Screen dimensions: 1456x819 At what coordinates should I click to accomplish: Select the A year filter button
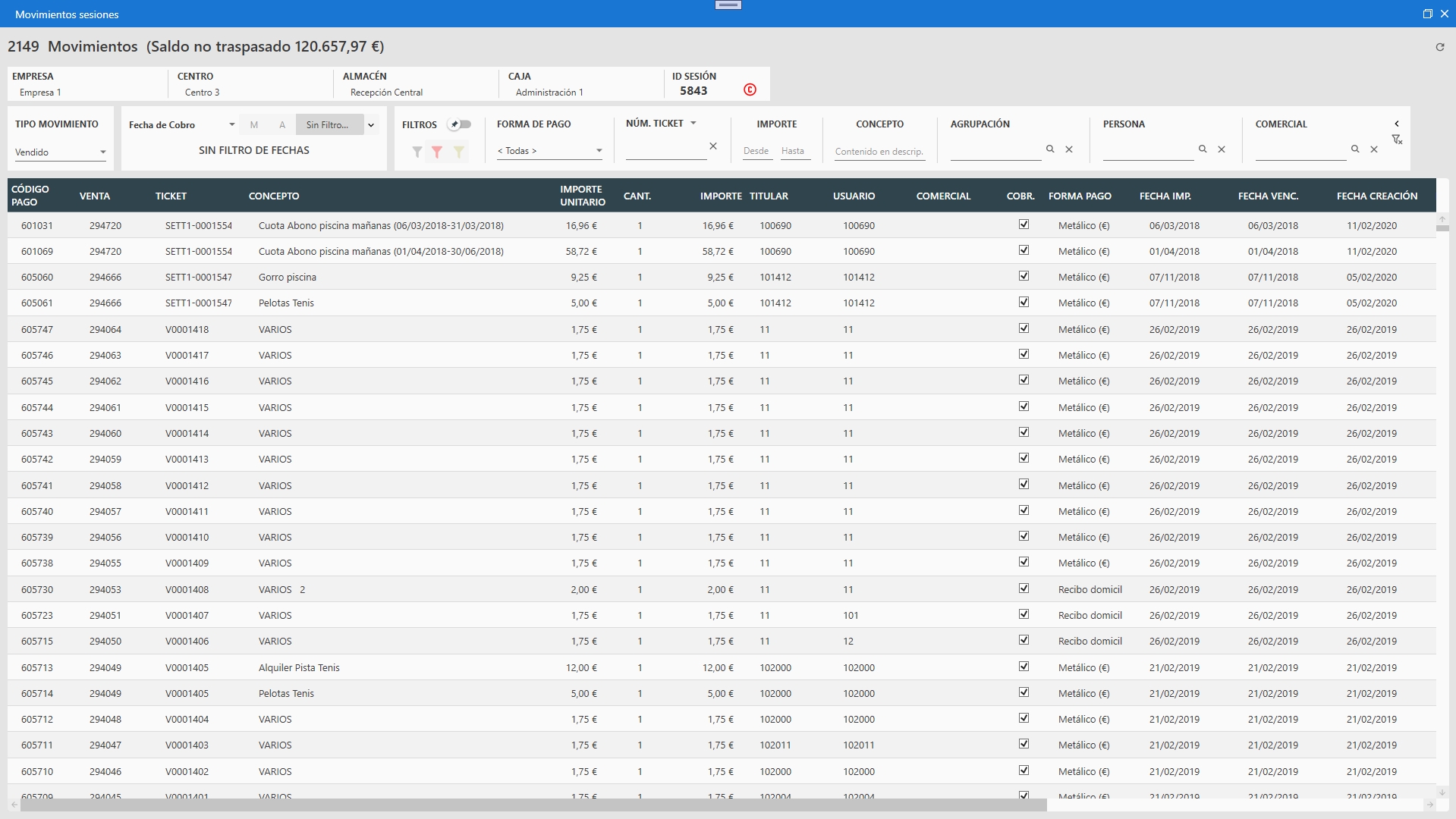click(282, 125)
